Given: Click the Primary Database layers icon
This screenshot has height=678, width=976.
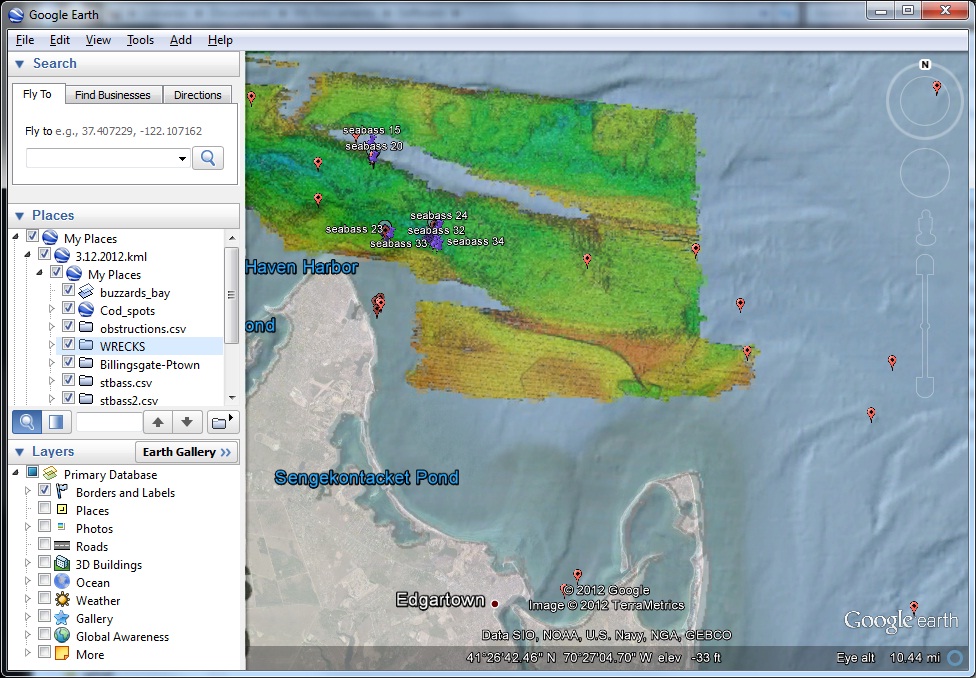Looking at the screenshot, I should pyautogui.click(x=50, y=474).
